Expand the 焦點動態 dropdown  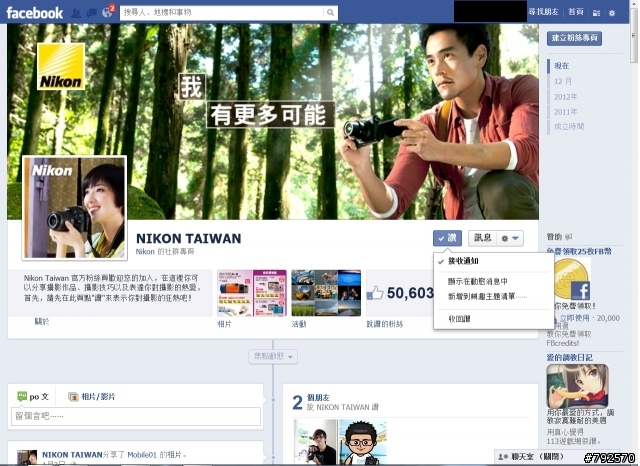point(273,357)
